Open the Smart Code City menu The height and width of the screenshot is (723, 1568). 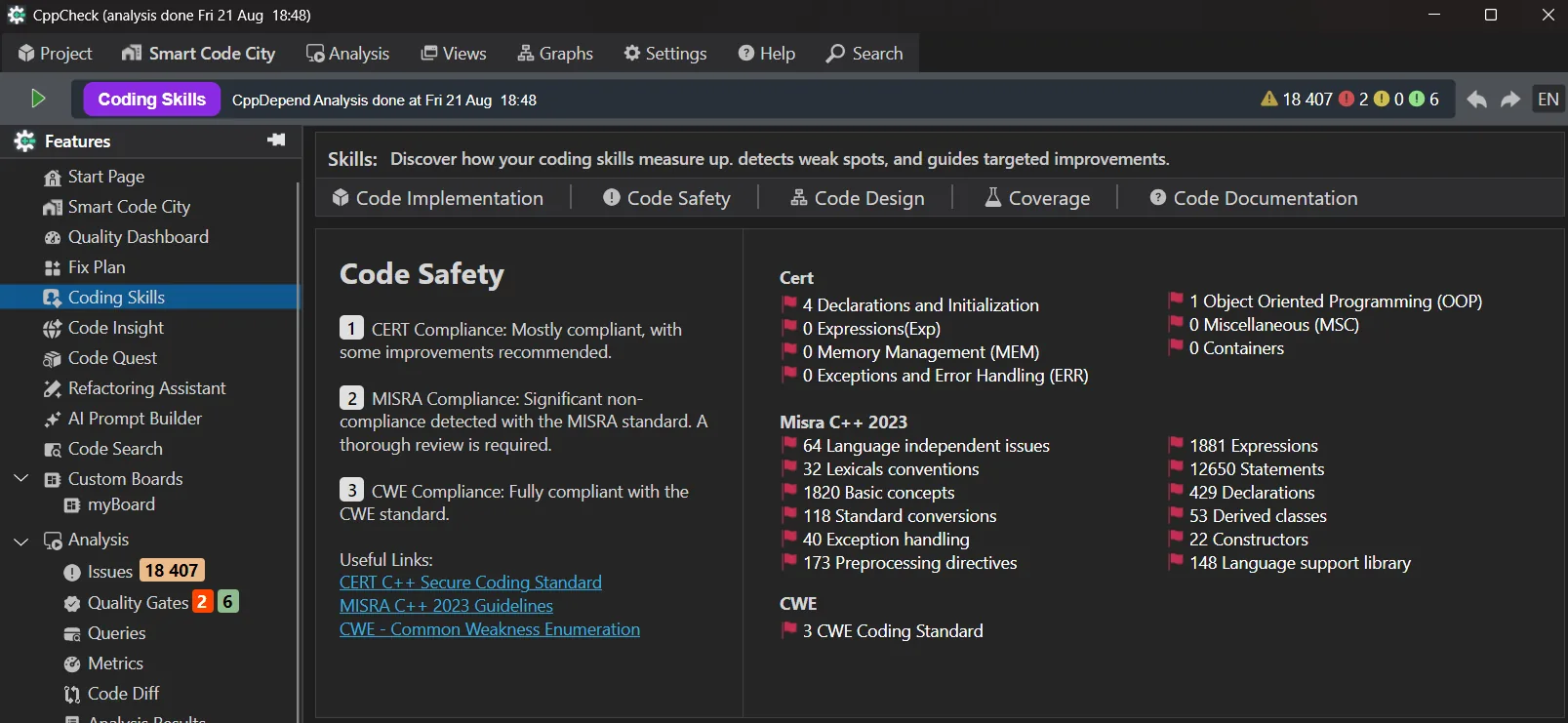pos(198,53)
